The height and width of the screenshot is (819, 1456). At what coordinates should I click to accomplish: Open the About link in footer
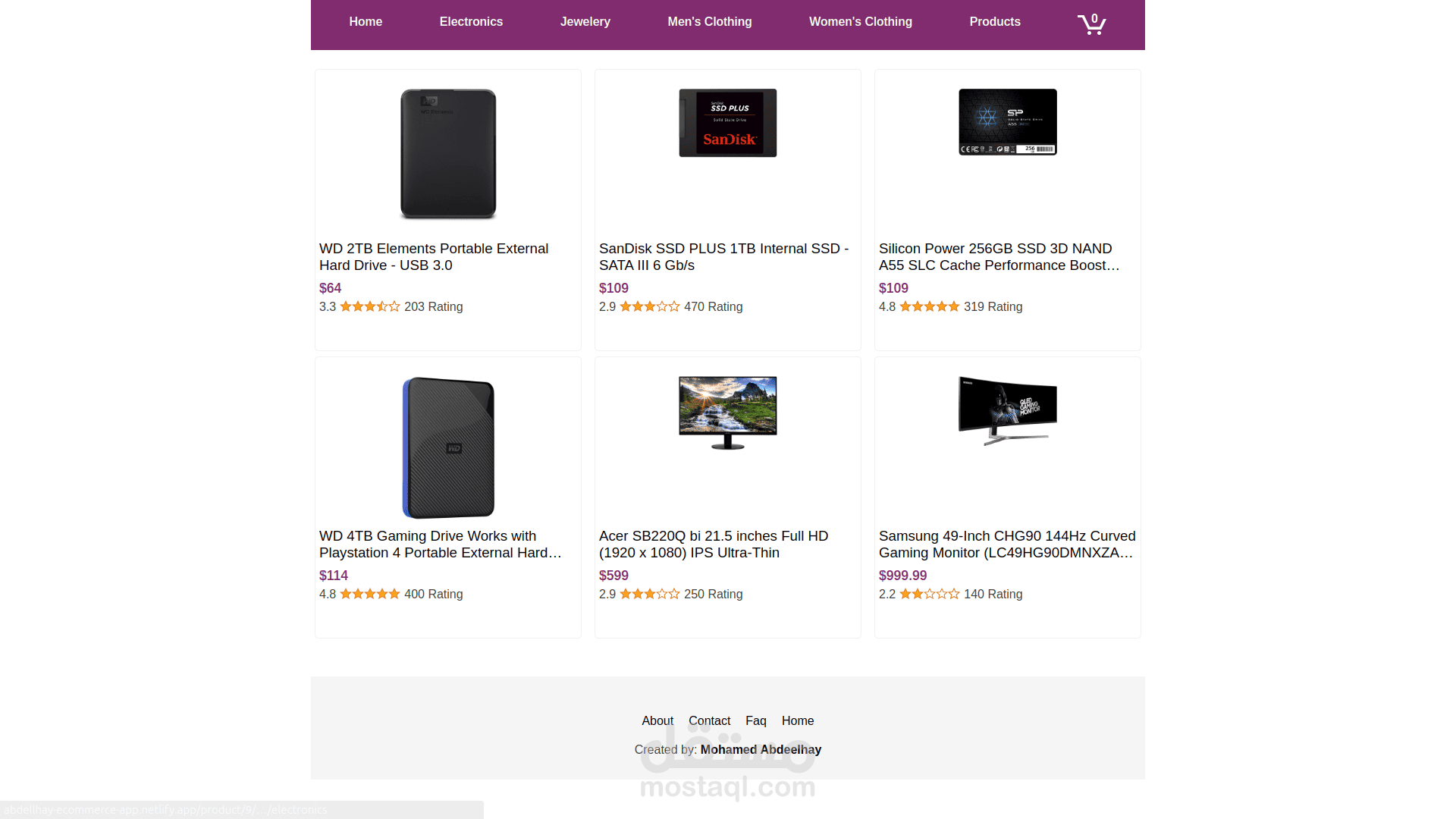point(657,720)
